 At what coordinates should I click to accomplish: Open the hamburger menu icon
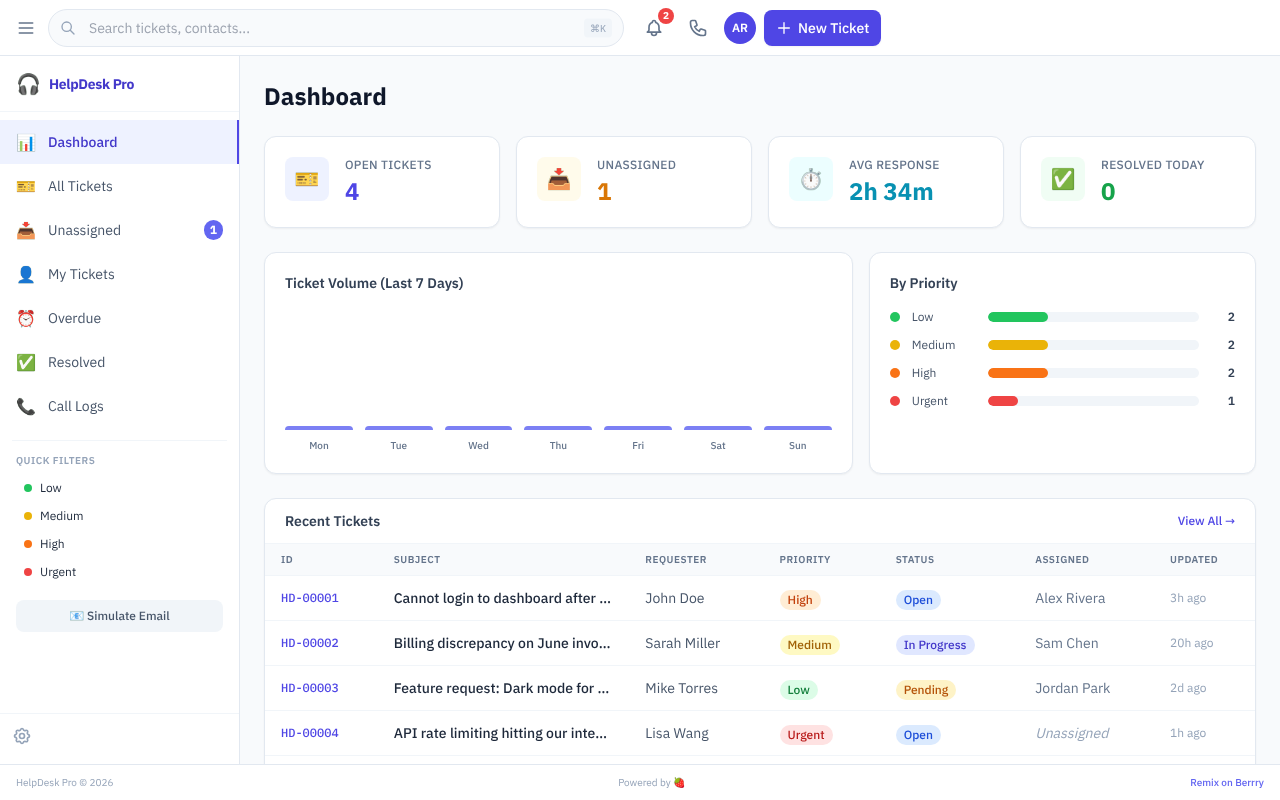26,28
